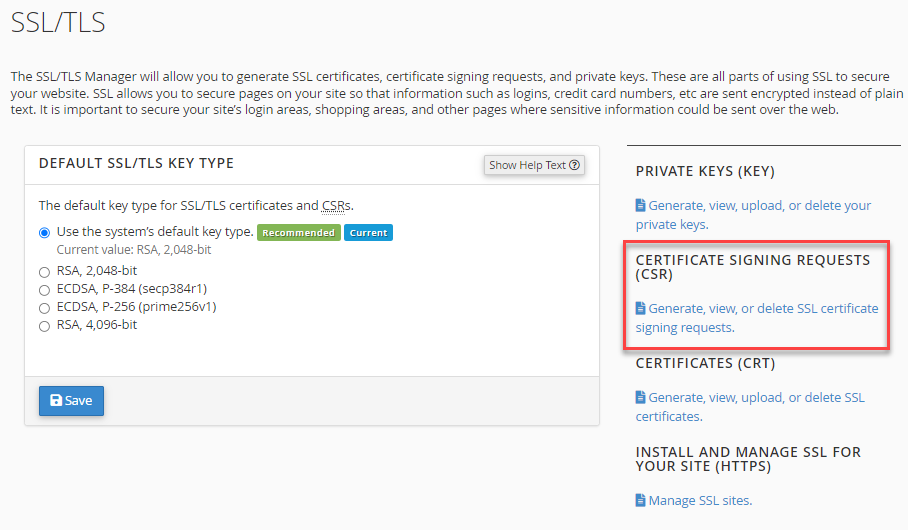Click the blue Current badge
Viewport: 908px width, 530px height.
[x=368, y=233]
